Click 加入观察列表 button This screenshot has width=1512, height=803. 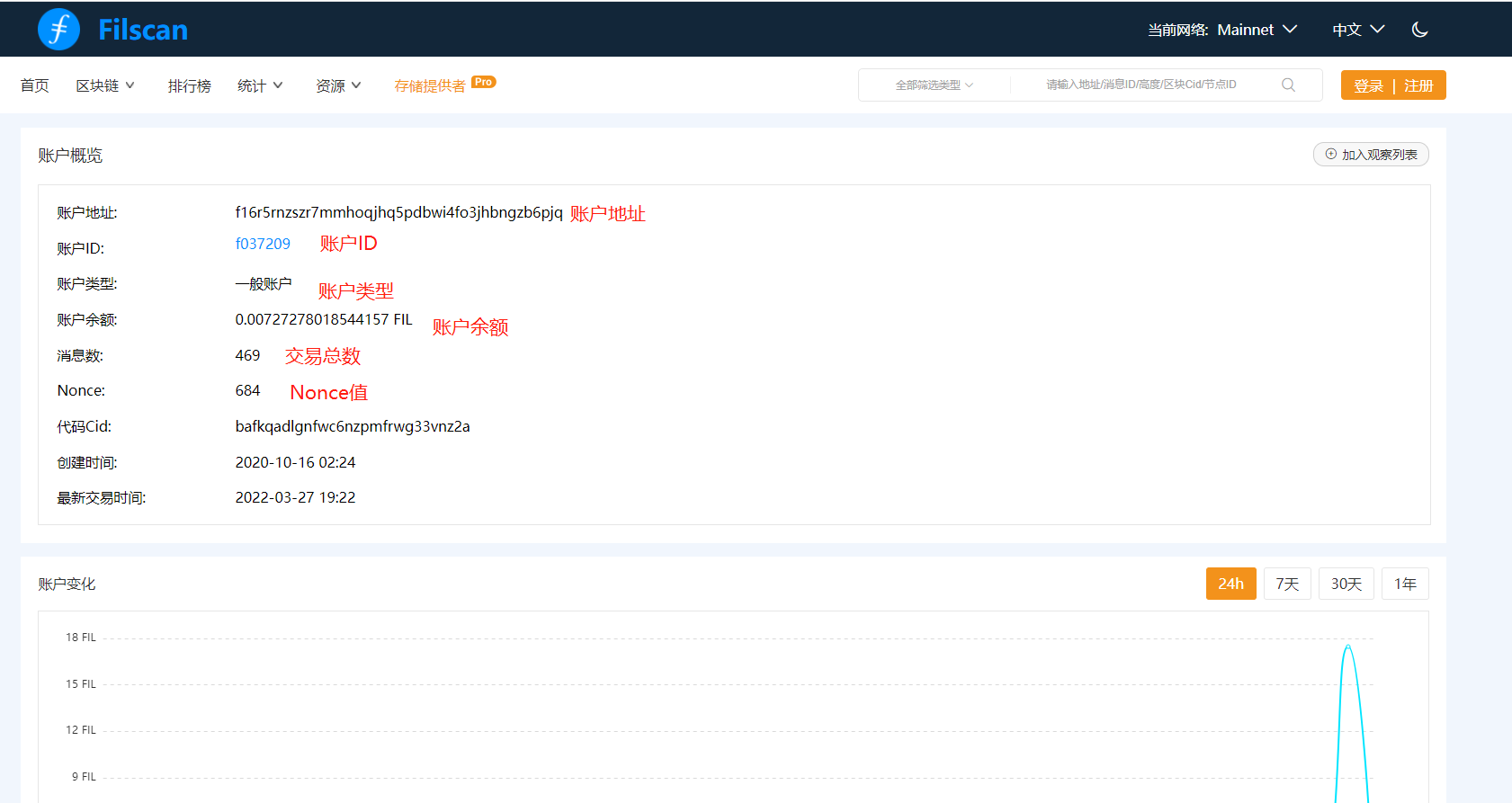click(1371, 155)
